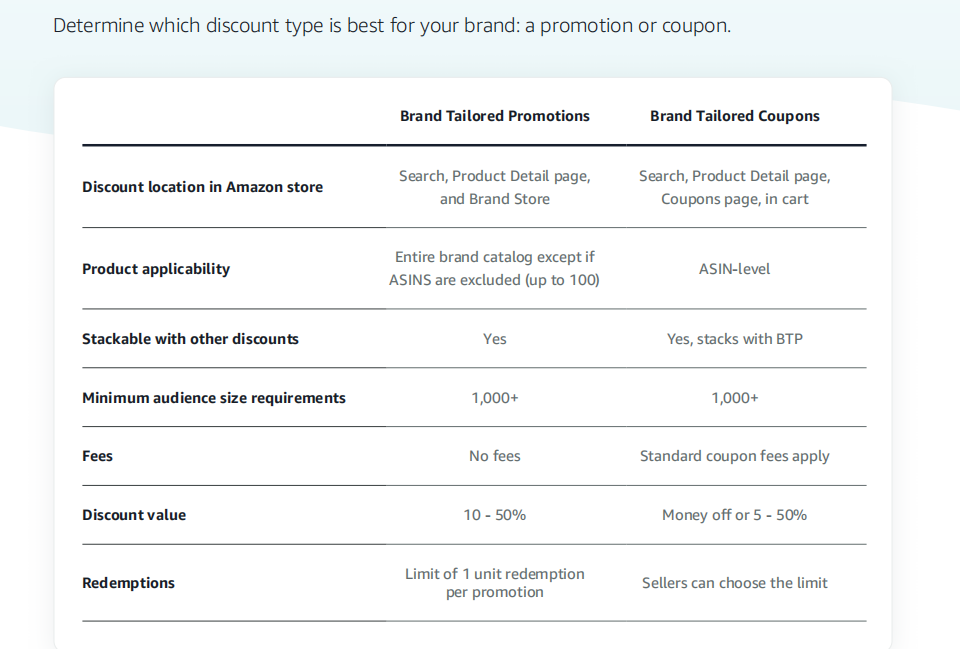The image size is (960, 649).
Task: Click the 'Determine which discount type' heading
Action: pos(392,26)
